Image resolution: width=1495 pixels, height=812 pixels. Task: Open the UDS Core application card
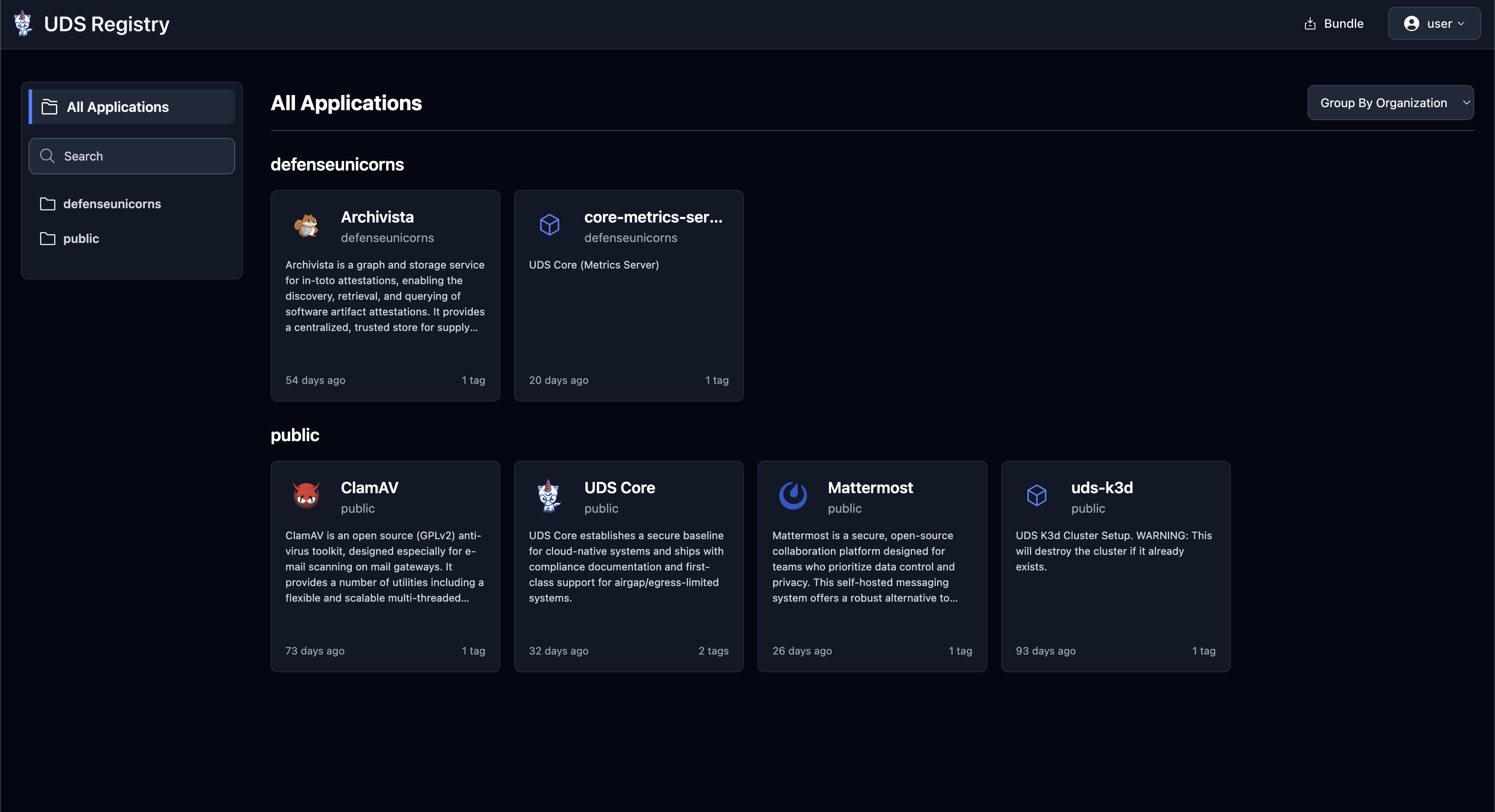(x=628, y=566)
